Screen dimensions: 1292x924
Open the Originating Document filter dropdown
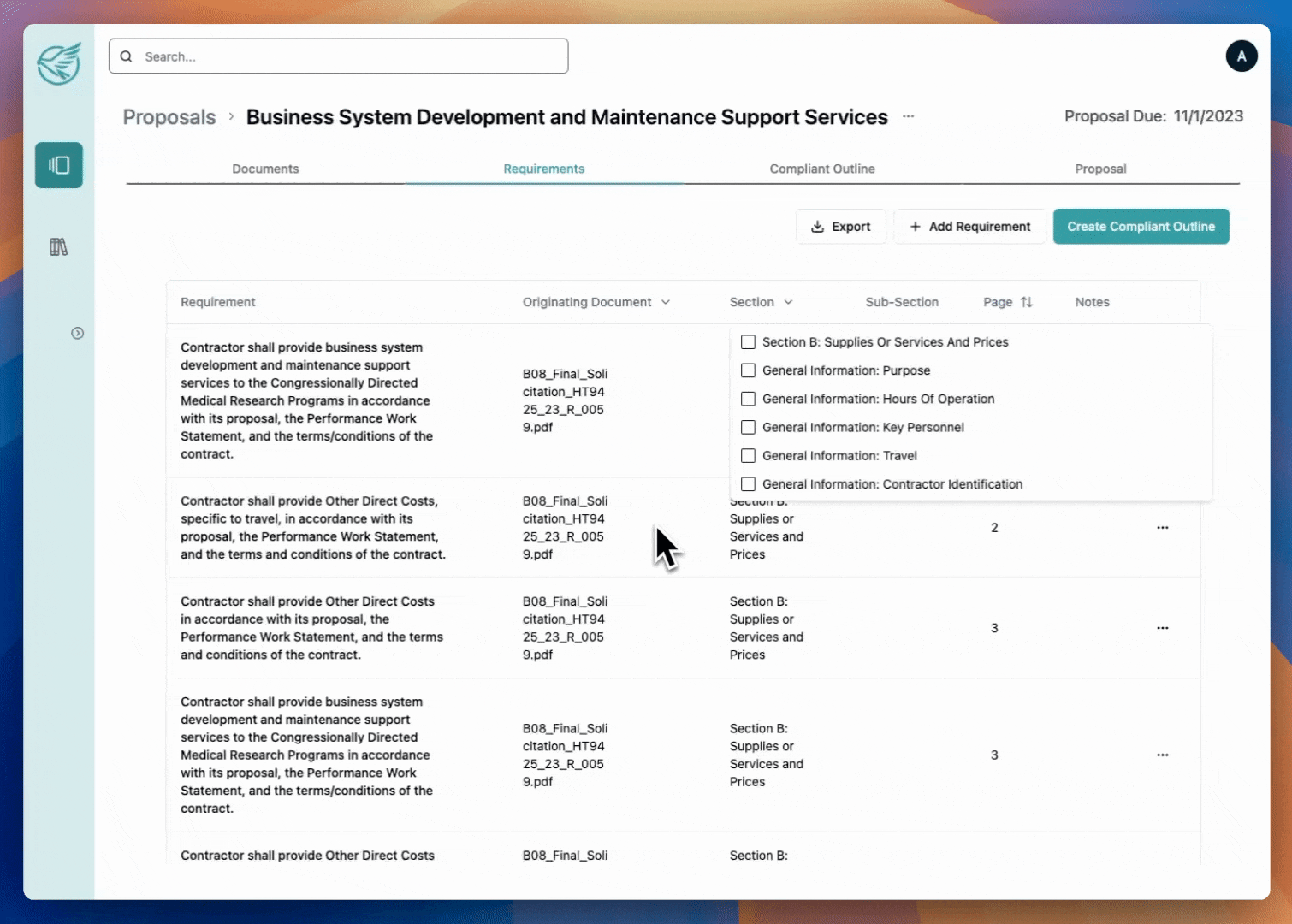click(666, 302)
